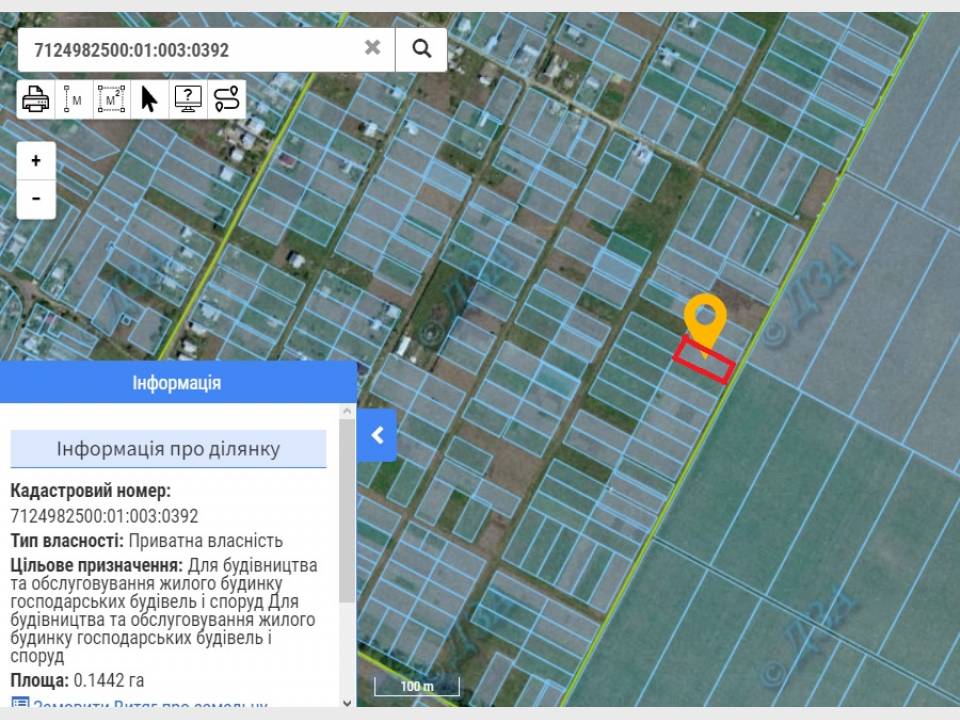Viewport: 960px width, 720px height.
Task: Collapse the information side panel
Action: coord(377,435)
